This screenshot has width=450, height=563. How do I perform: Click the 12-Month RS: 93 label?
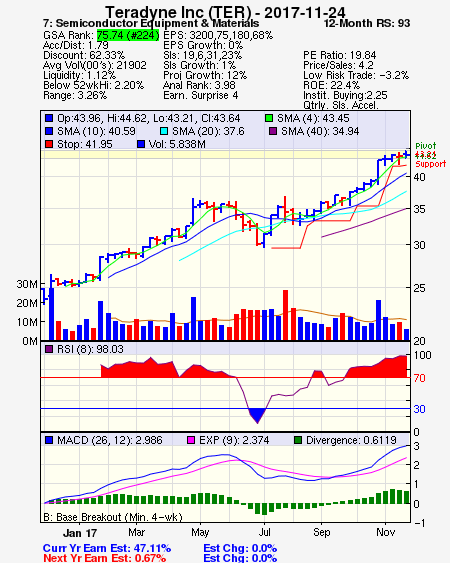pos(367,23)
